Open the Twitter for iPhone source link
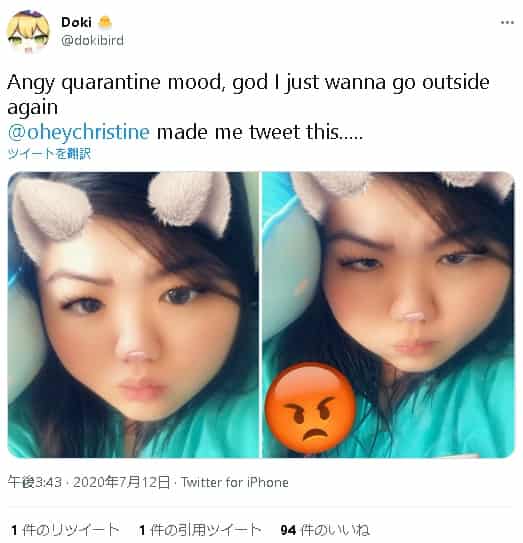Image resolution: width=523 pixels, height=543 pixels. [234, 482]
